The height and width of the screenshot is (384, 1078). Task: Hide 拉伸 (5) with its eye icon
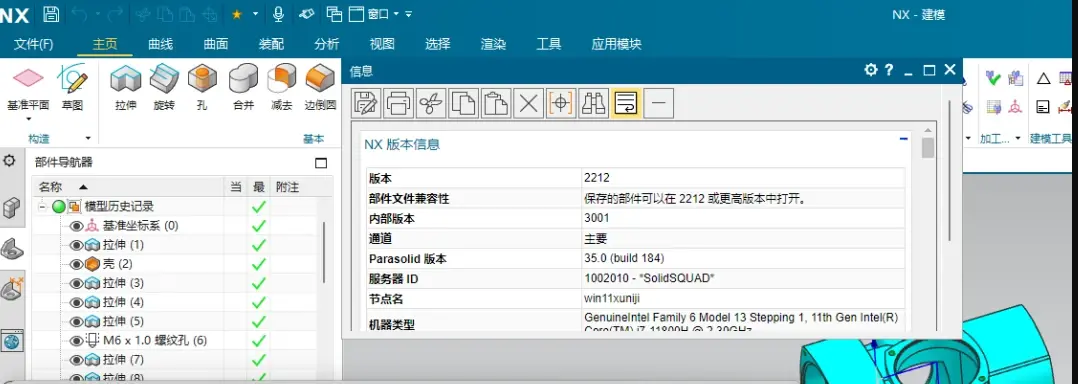[x=76, y=321]
